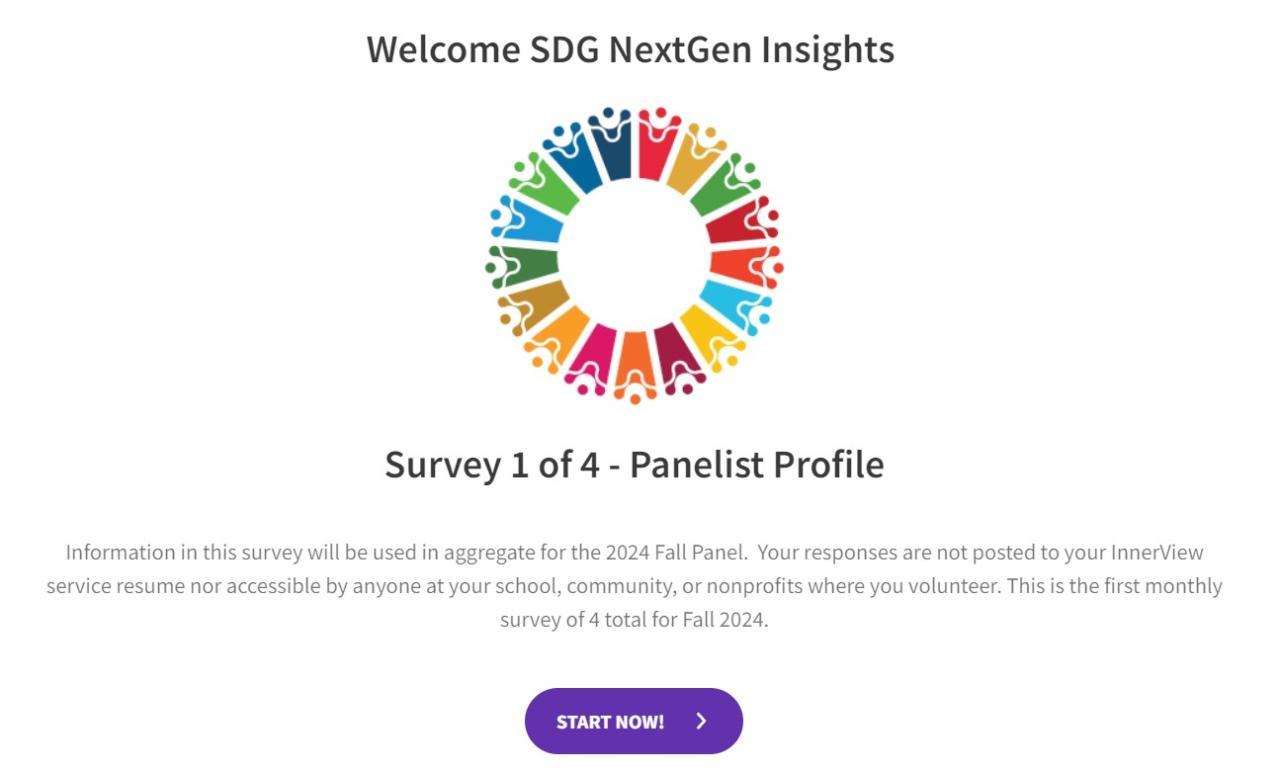Click the Welcome SDG NextGen Insights heading

pyautogui.click(x=630, y=49)
